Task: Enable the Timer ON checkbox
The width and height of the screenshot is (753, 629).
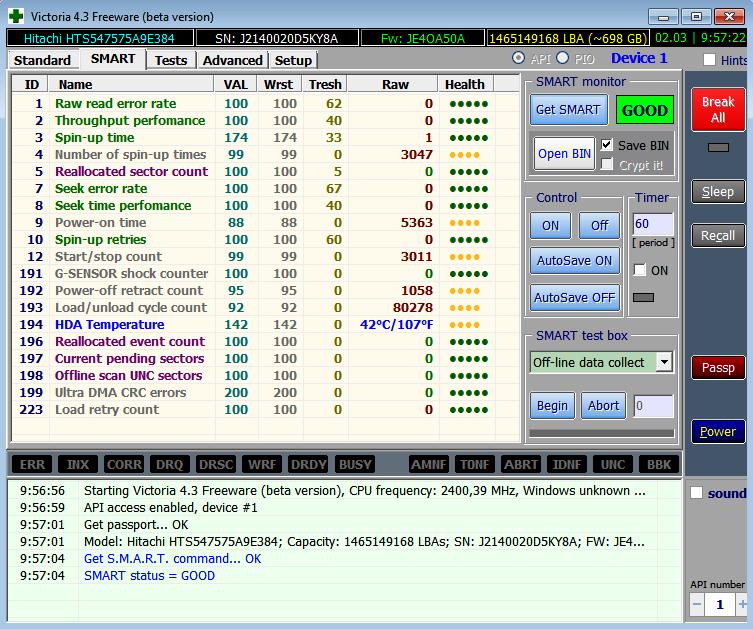Action: click(639, 270)
